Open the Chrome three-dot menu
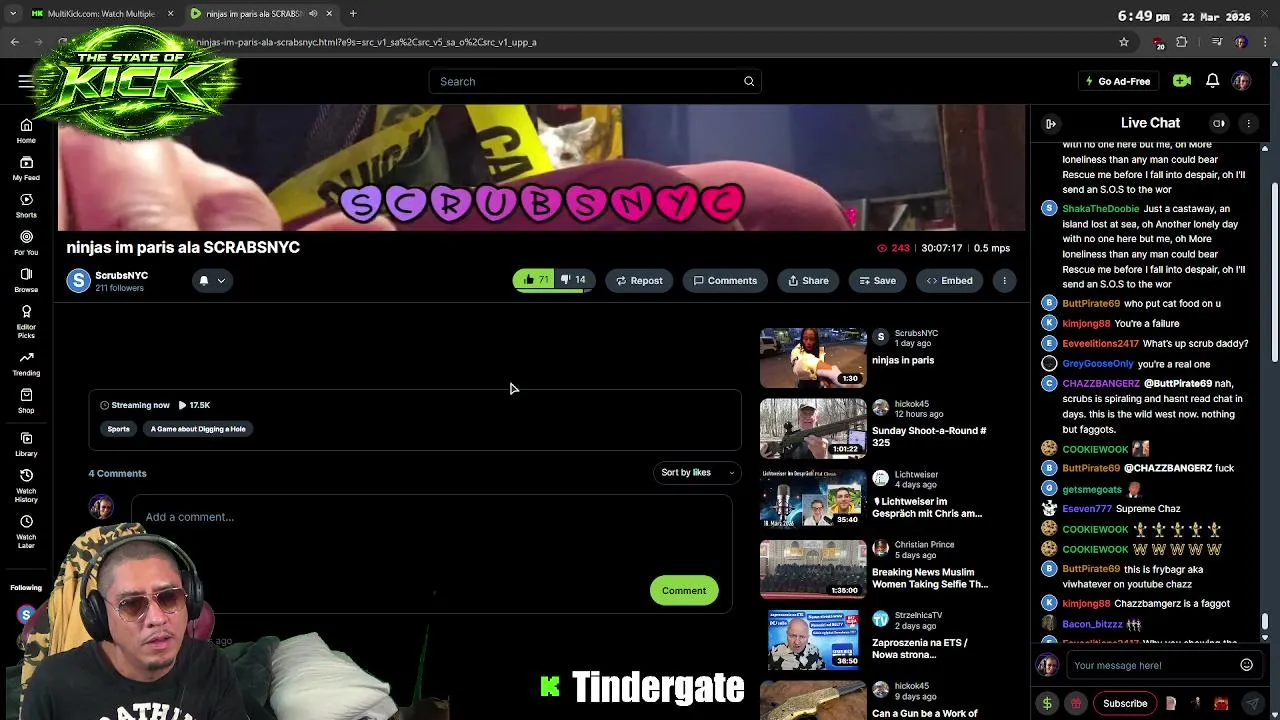This screenshot has width=1280, height=720. coord(1265,42)
